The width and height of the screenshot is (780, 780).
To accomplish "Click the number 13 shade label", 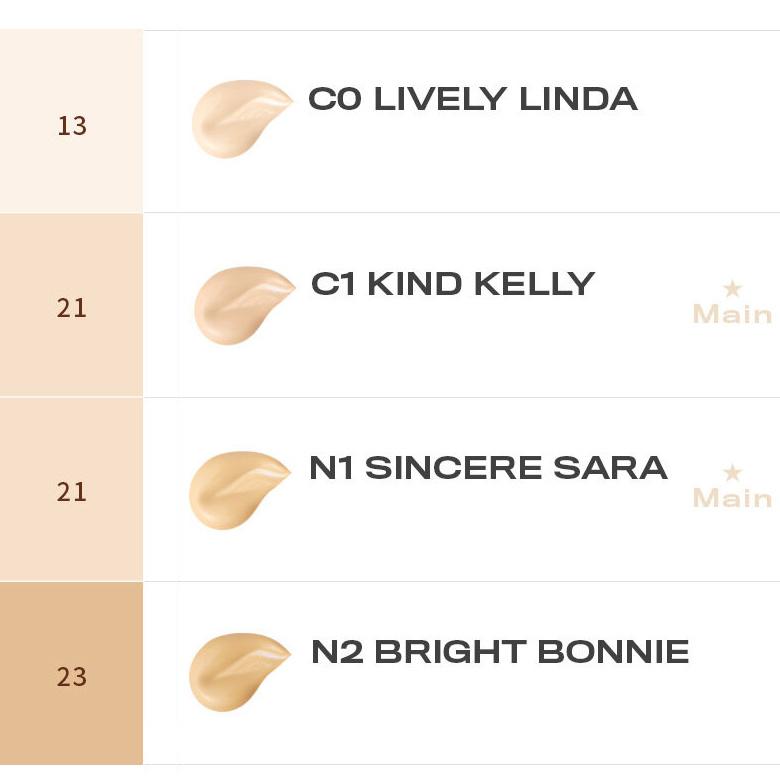I will [72, 126].
